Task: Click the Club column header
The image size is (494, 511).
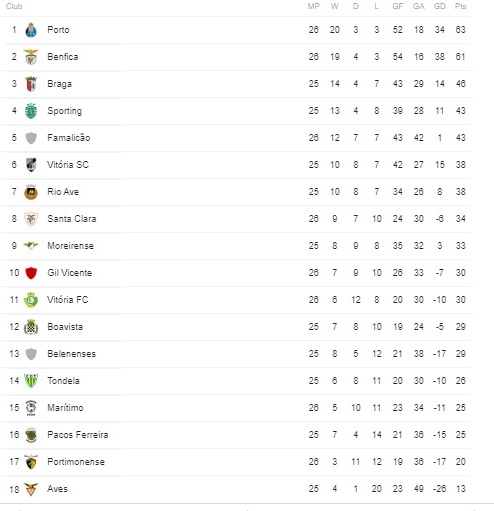Action: 14,6
